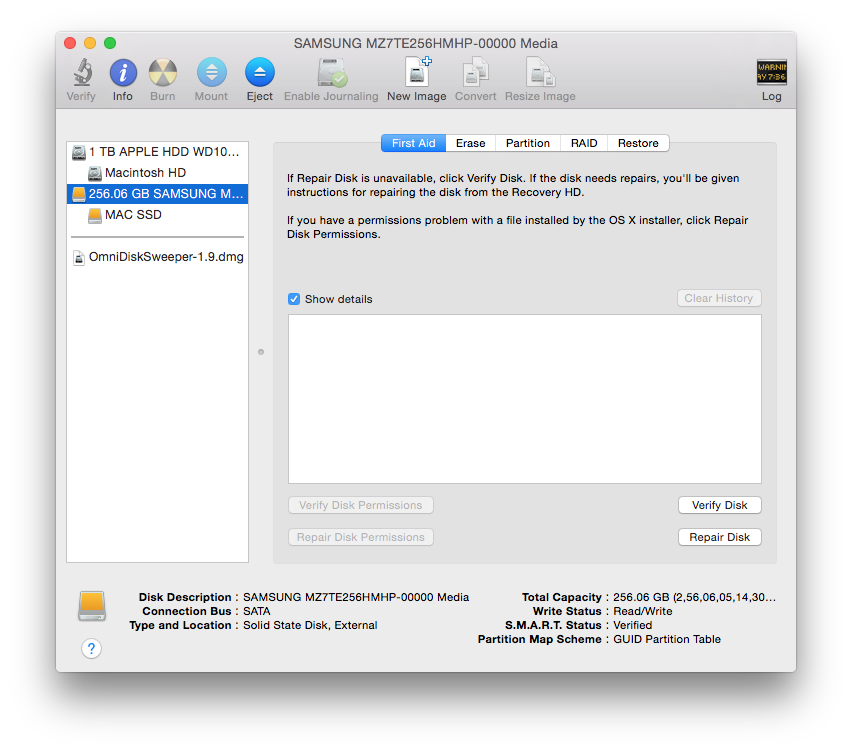Collapse the sidebar using the divider handle
852x752 pixels.
click(260, 352)
